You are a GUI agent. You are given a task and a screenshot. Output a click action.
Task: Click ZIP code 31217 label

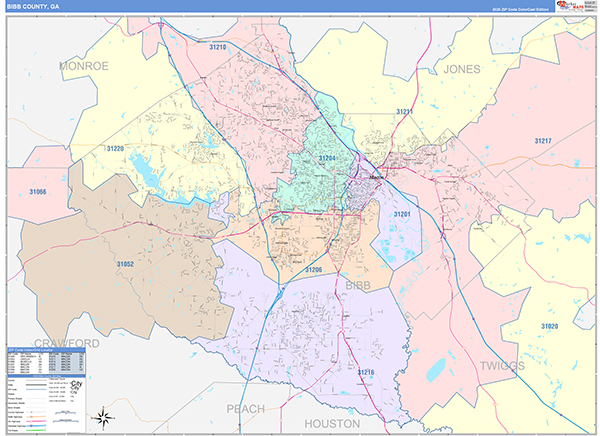pyautogui.click(x=543, y=141)
